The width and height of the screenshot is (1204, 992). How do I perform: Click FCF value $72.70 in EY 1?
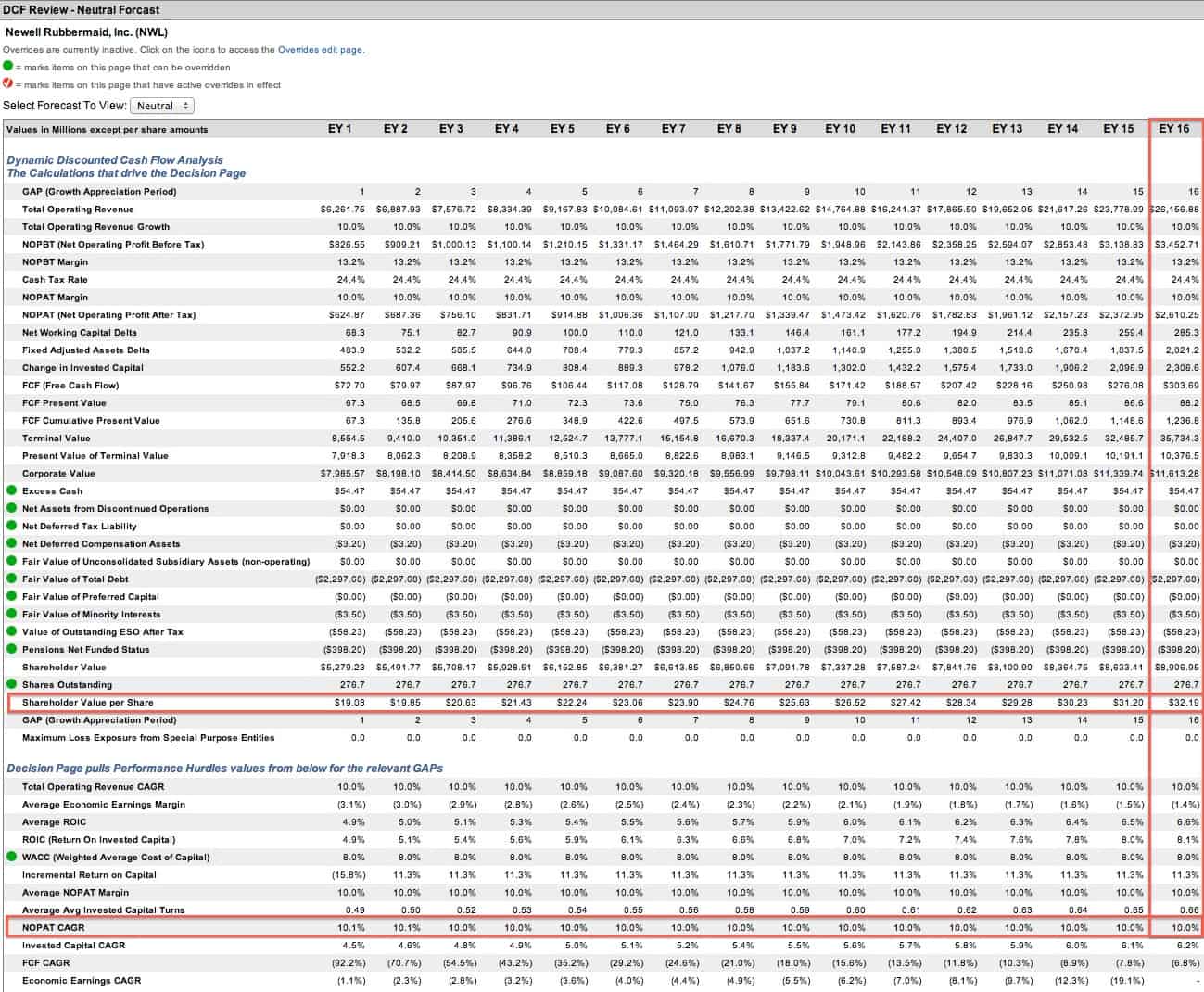tap(349, 386)
